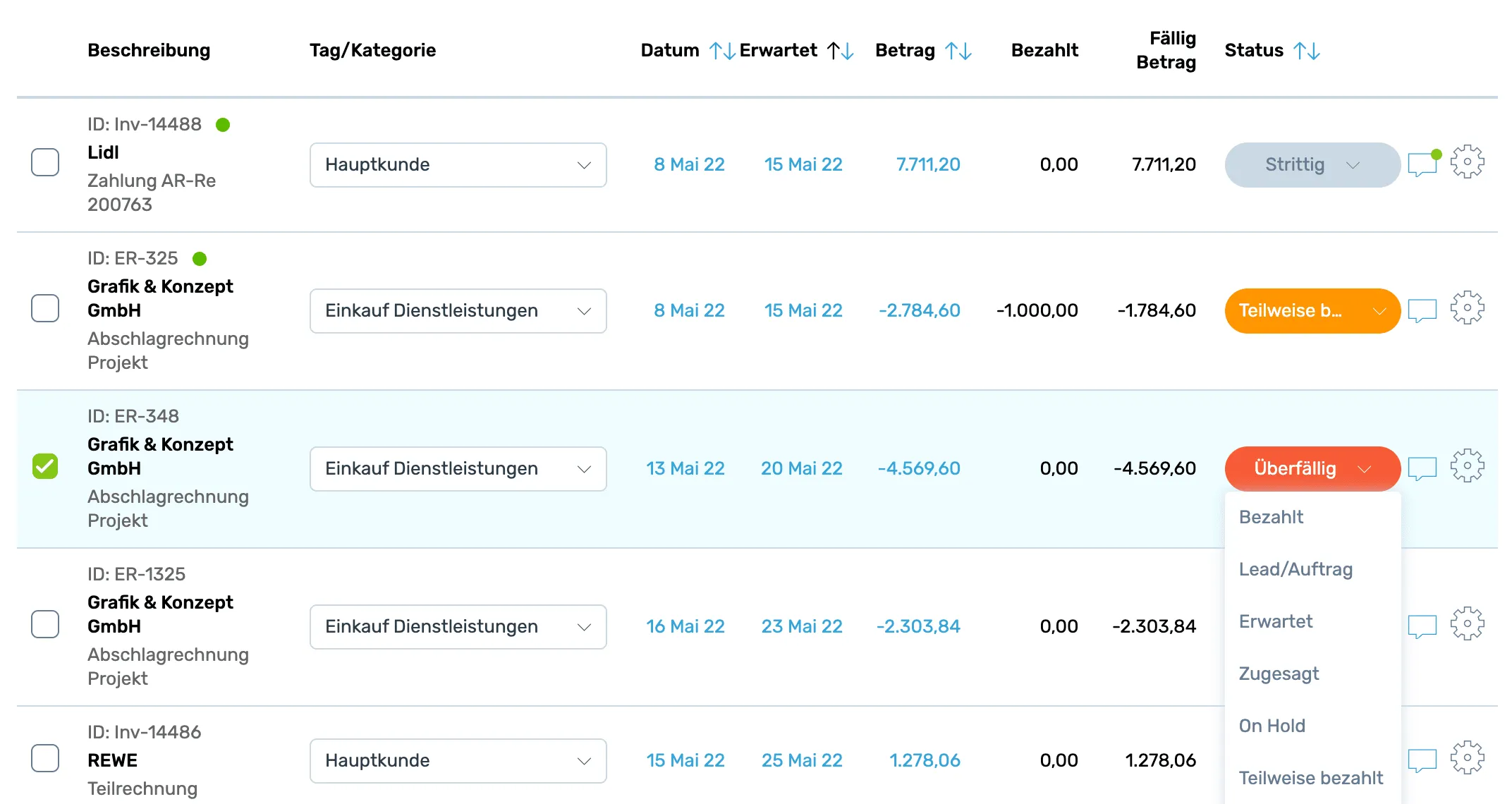Click gear icon for ER-325 row
1512x804 pixels.
[x=1467, y=307]
